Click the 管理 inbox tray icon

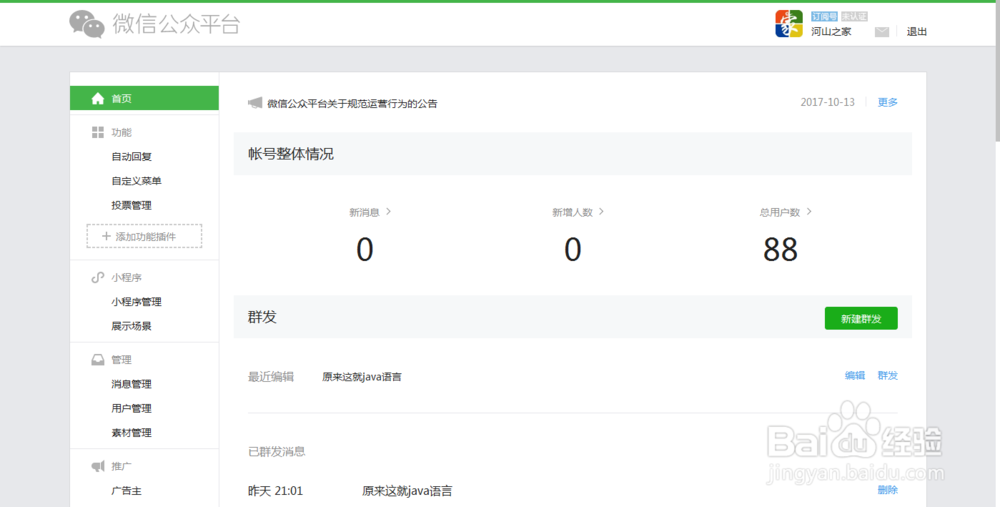[98, 360]
